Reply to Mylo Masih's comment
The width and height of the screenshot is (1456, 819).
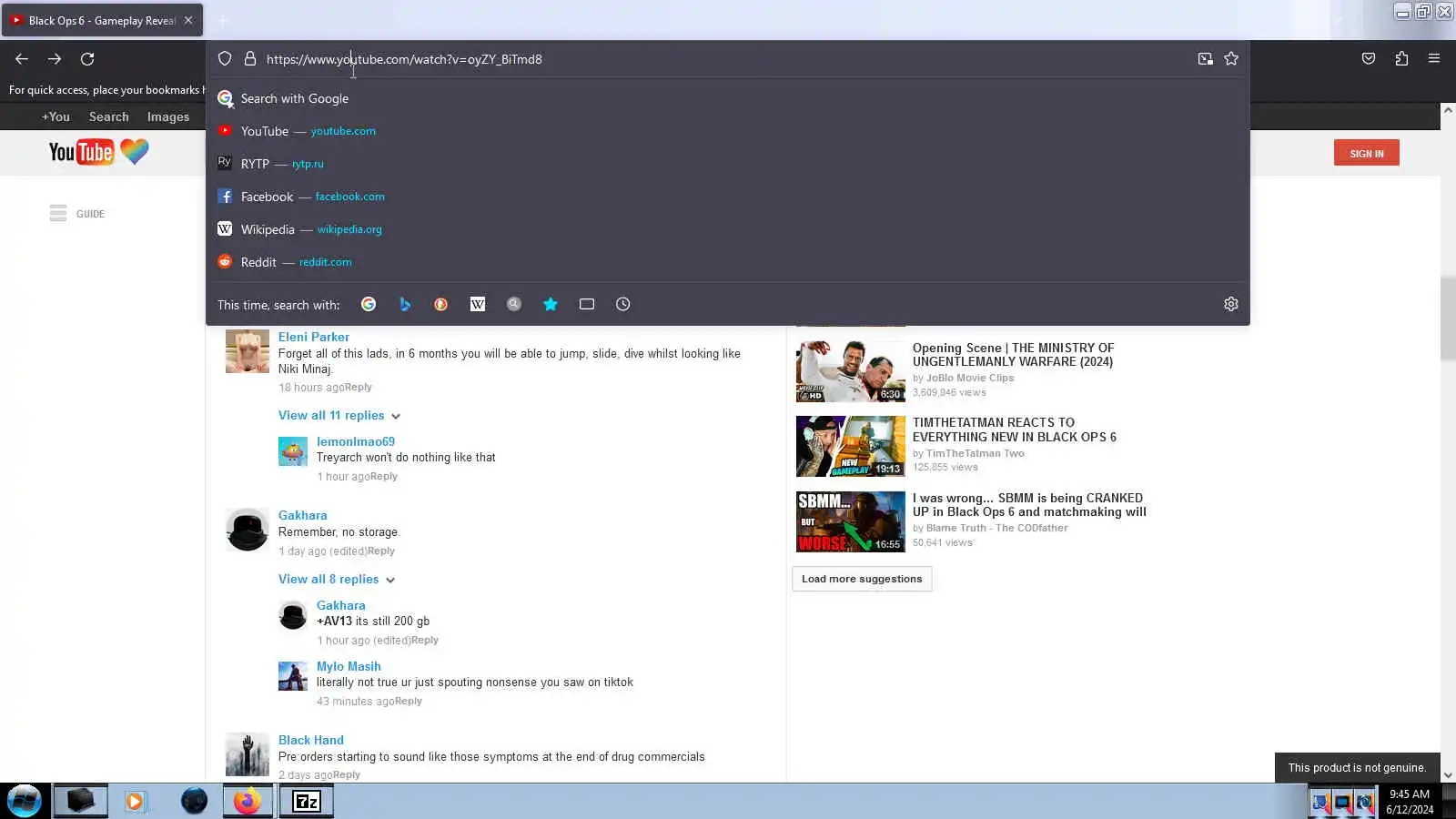click(409, 702)
